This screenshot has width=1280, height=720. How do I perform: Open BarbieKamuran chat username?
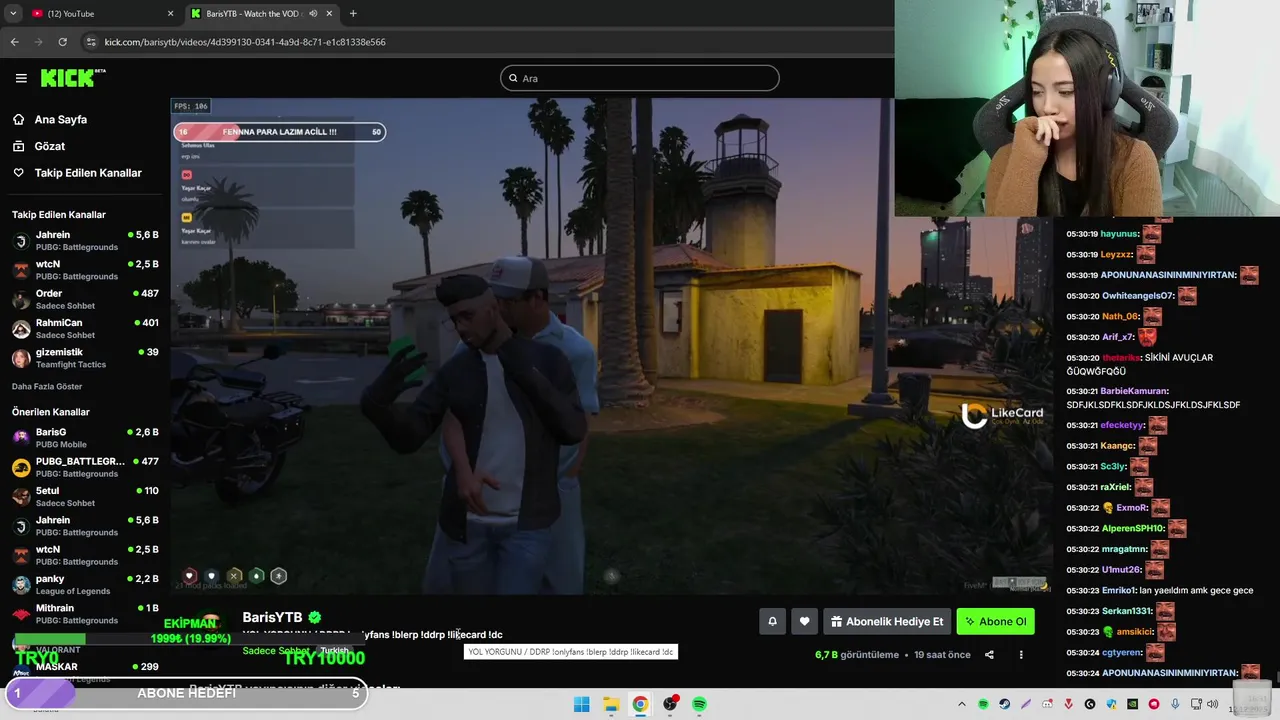click(1134, 391)
